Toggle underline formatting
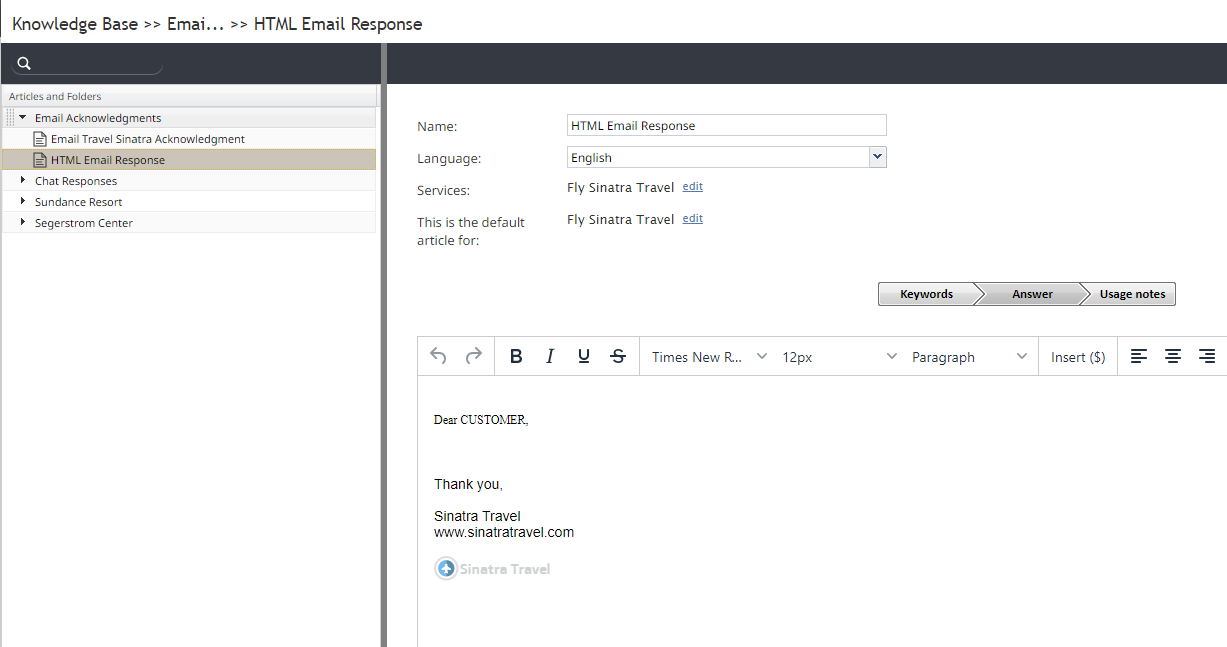Viewport: 1227px width, 647px height. pos(584,357)
